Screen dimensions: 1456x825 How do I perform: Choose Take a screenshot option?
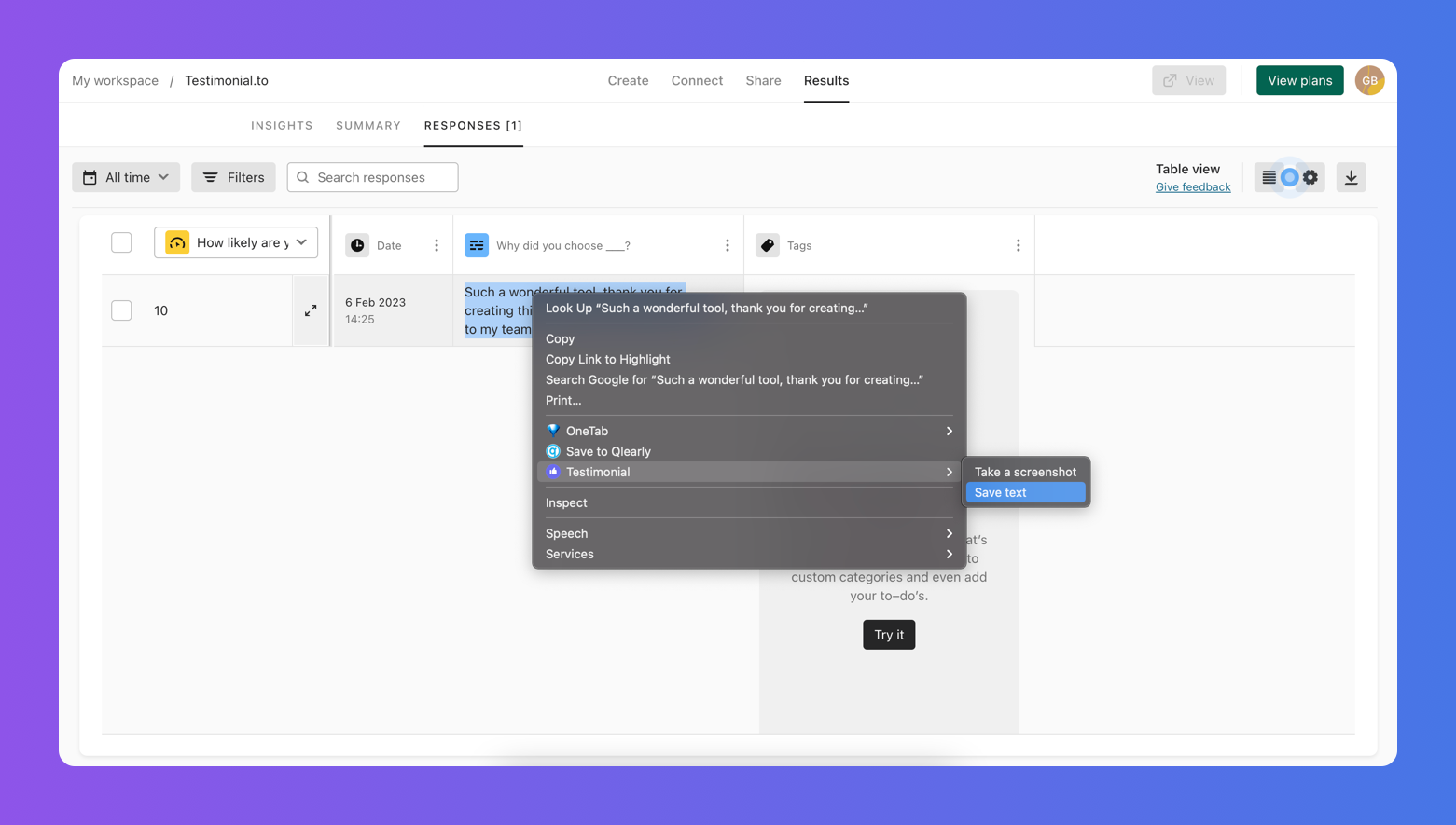[1025, 472]
